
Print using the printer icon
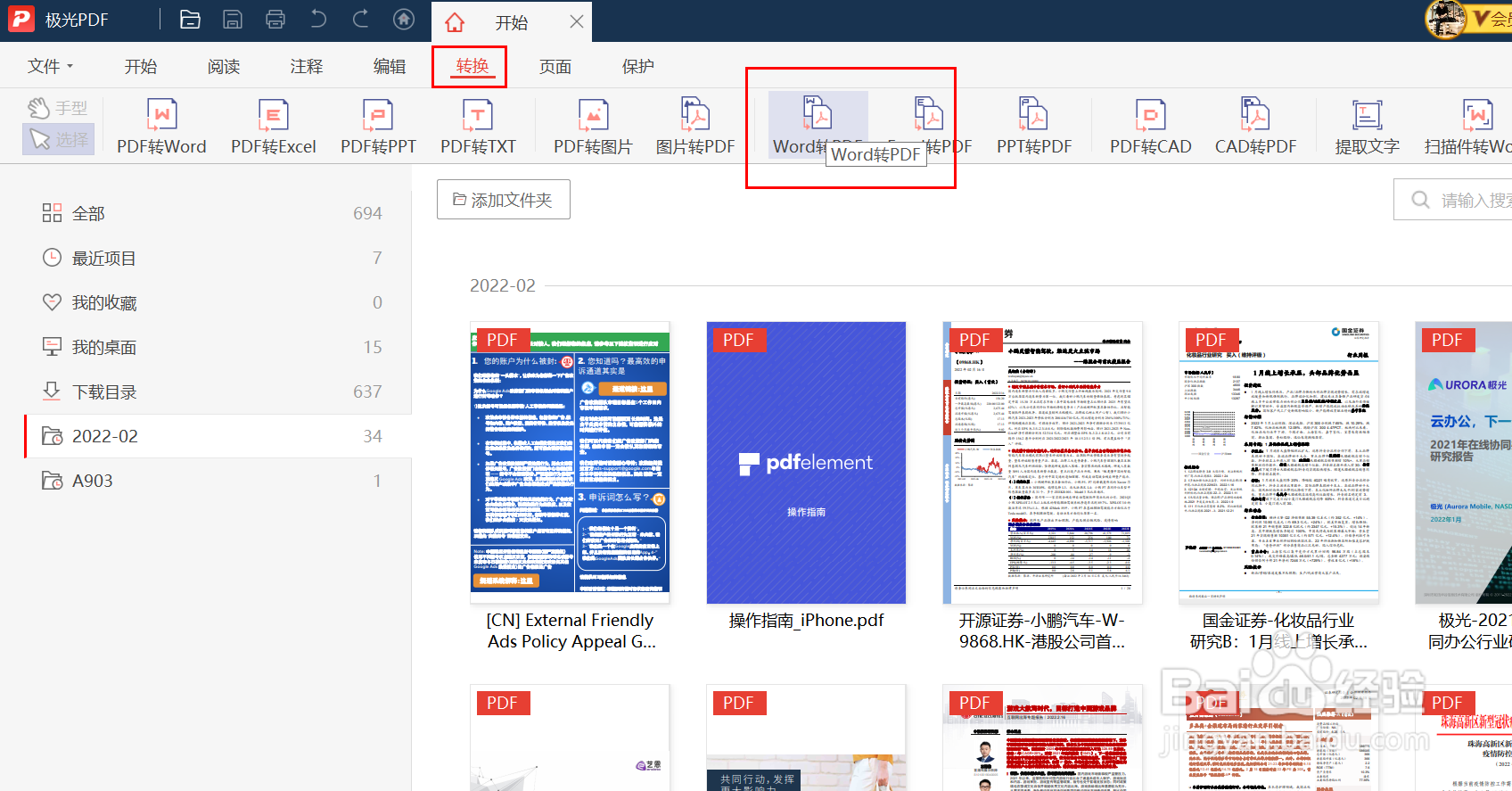pos(275,20)
